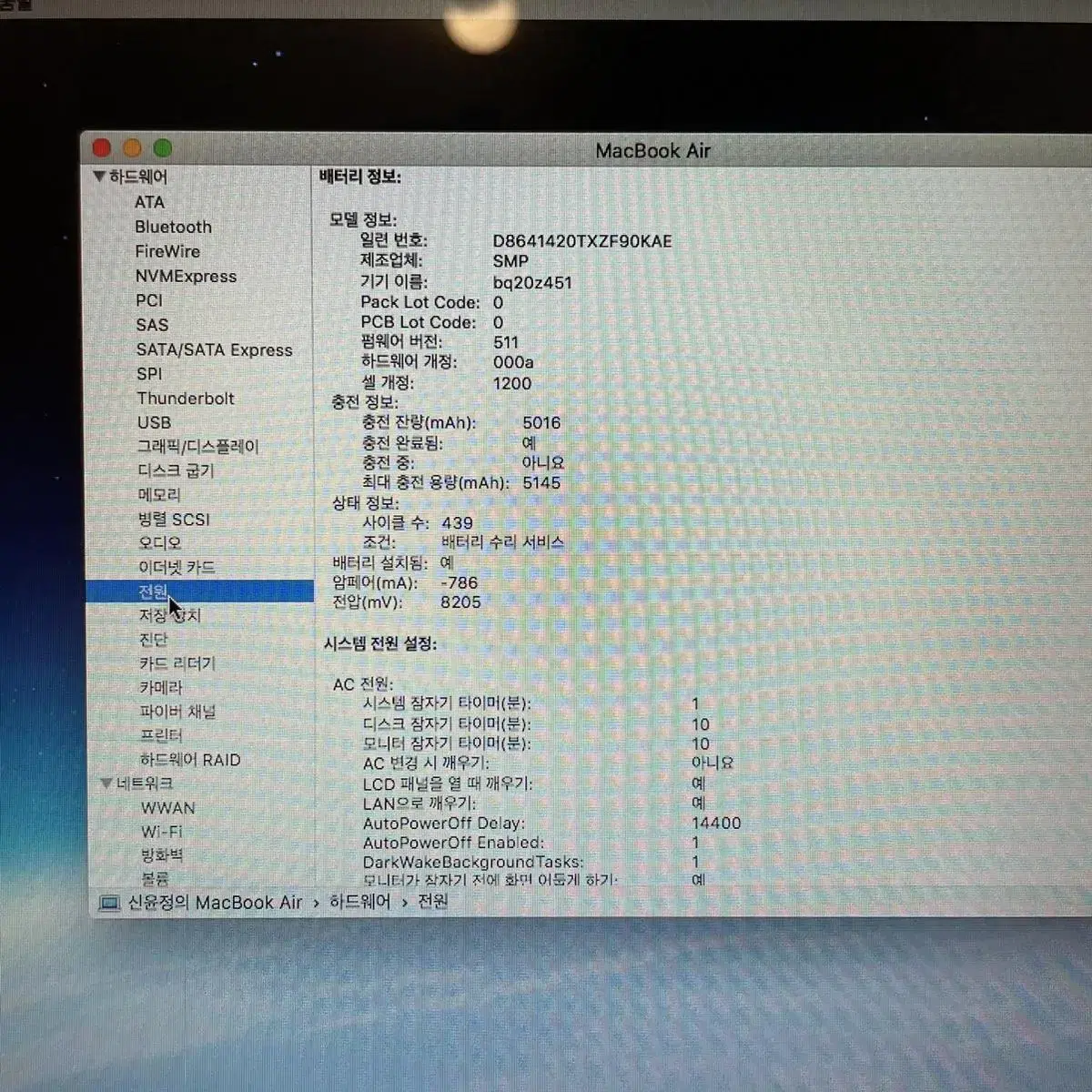Click cell count value 1200
The width and height of the screenshot is (1092, 1092).
click(x=511, y=383)
